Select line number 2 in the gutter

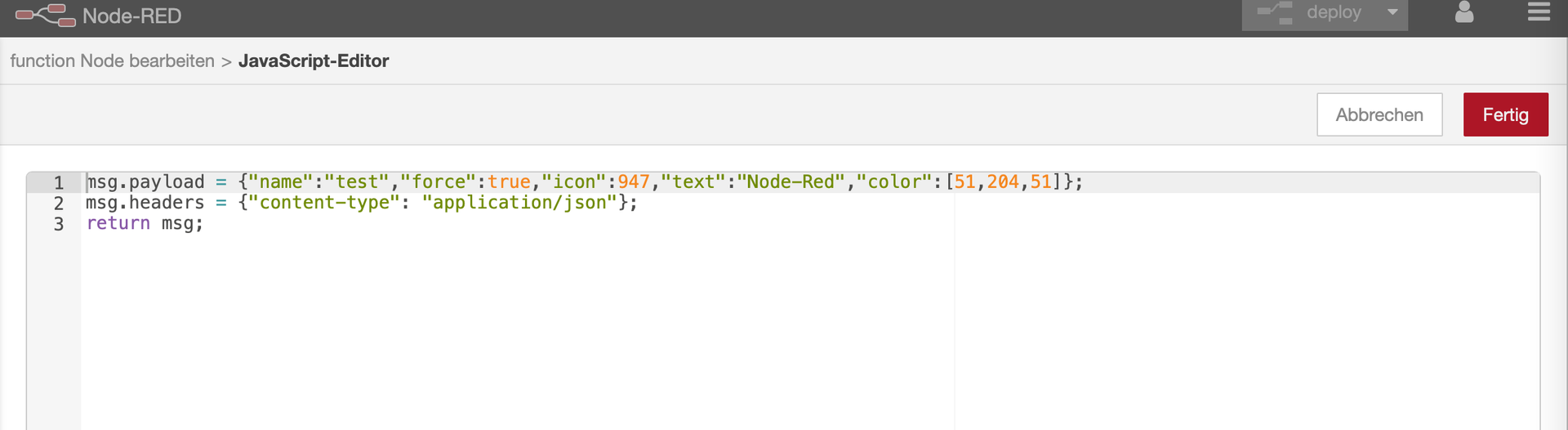[x=59, y=203]
